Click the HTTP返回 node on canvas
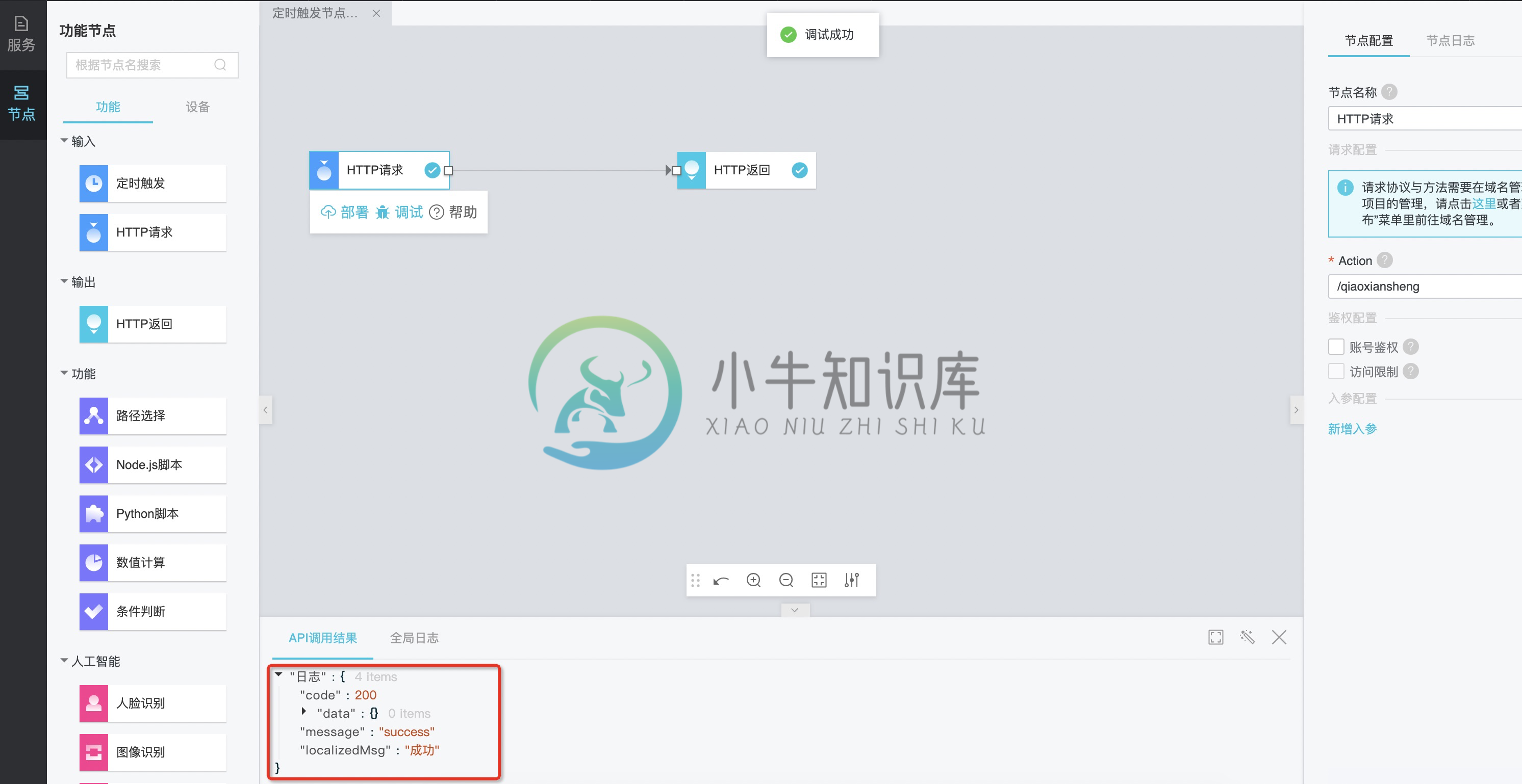Image resolution: width=1522 pixels, height=784 pixels. tap(746, 170)
